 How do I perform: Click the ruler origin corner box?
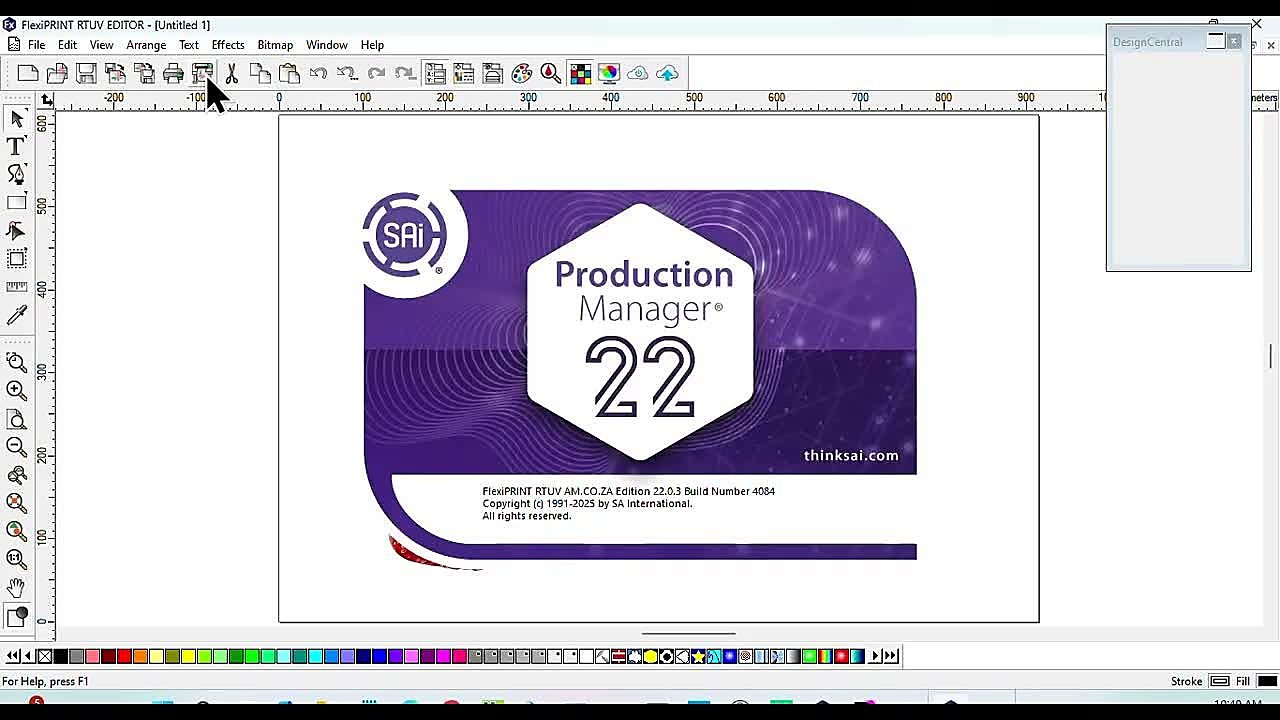tap(46, 99)
